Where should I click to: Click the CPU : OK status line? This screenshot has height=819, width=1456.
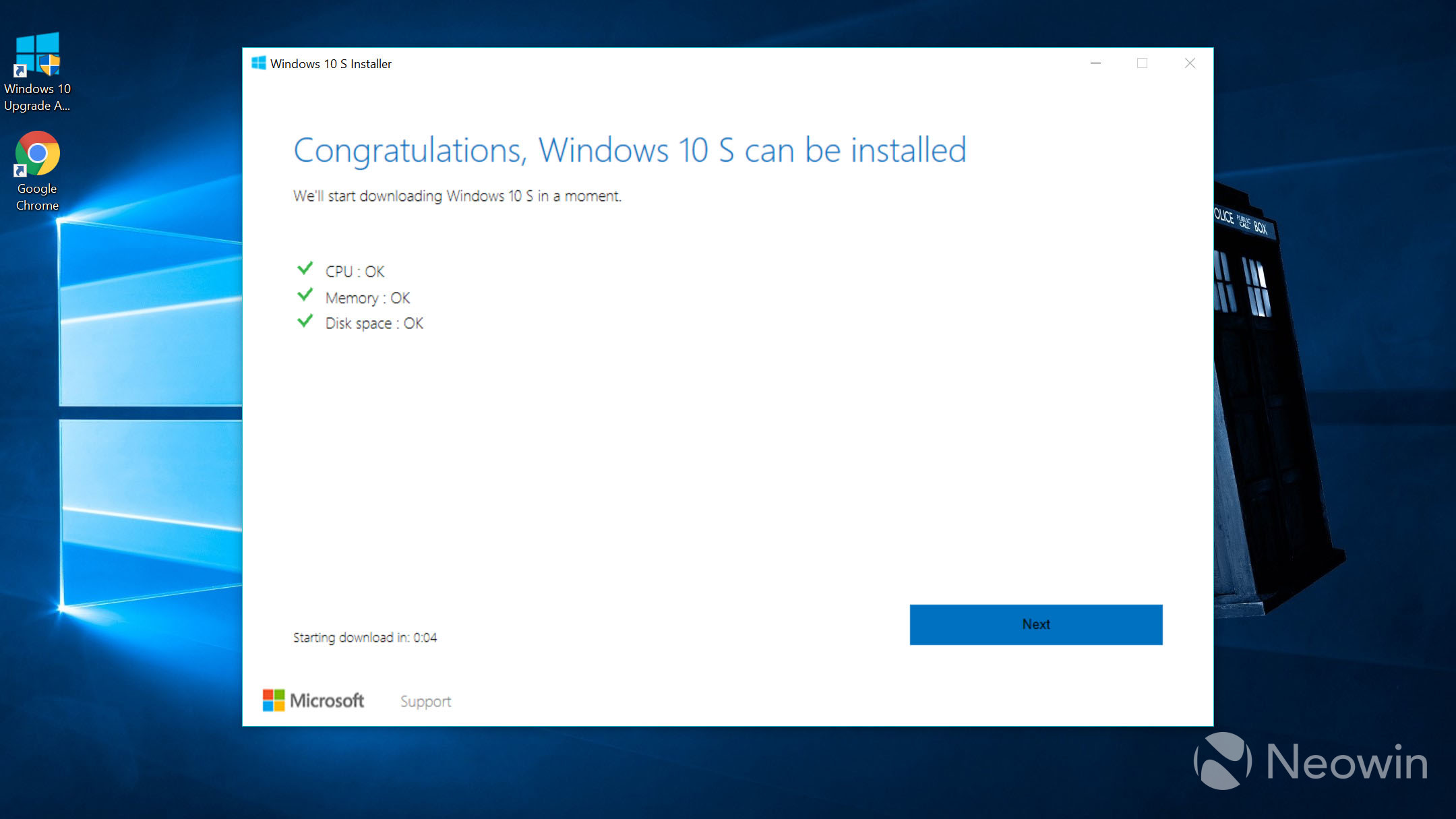pos(355,272)
